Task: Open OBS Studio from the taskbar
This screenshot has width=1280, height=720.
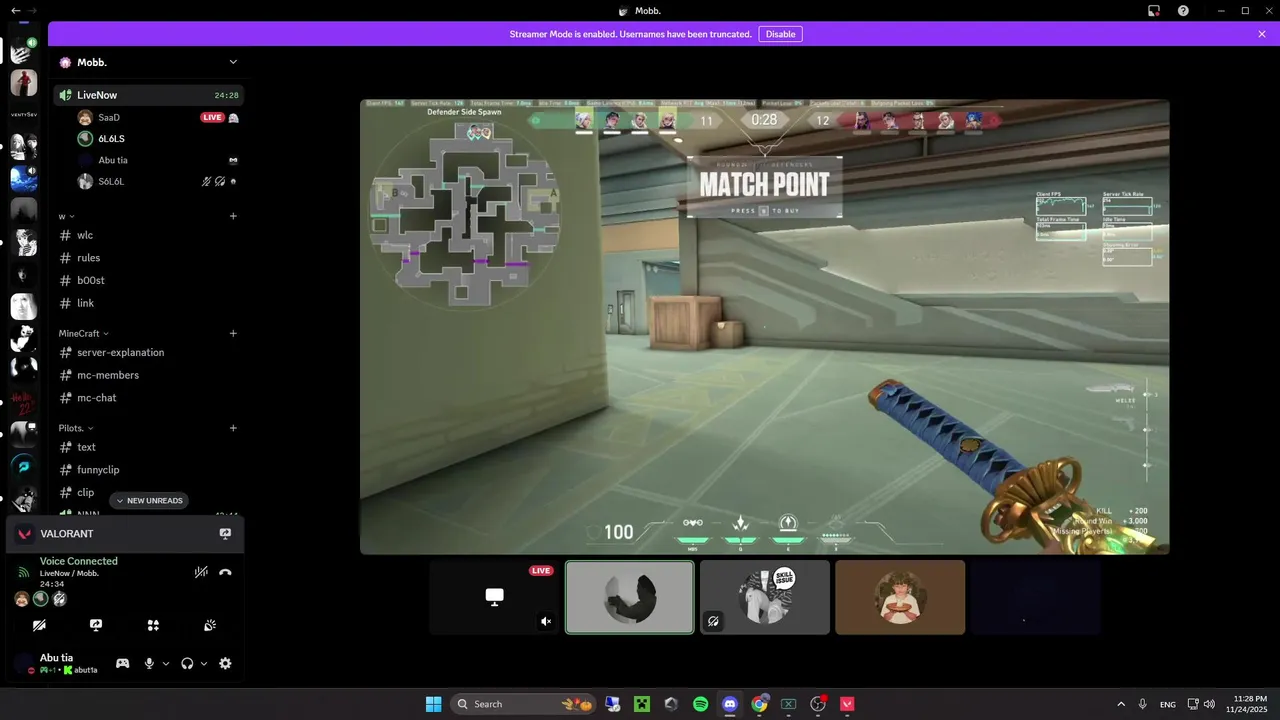Action: (818, 704)
